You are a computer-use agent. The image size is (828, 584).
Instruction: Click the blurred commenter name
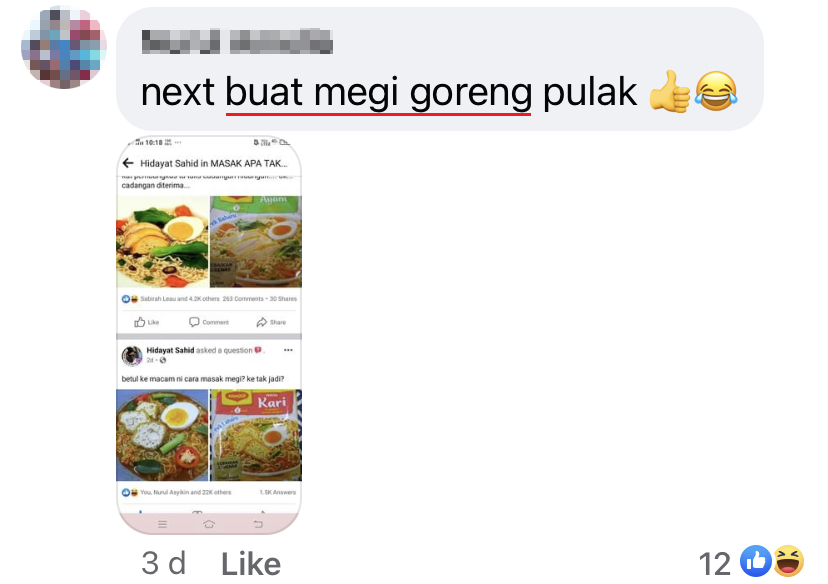click(237, 41)
